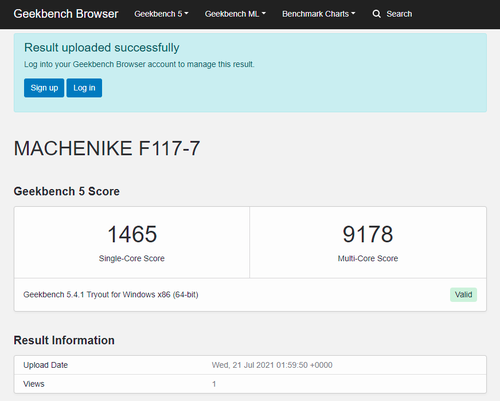This screenshot has height=401, width=500.
Task: Click the Log in button
Action: pos(84,88)
